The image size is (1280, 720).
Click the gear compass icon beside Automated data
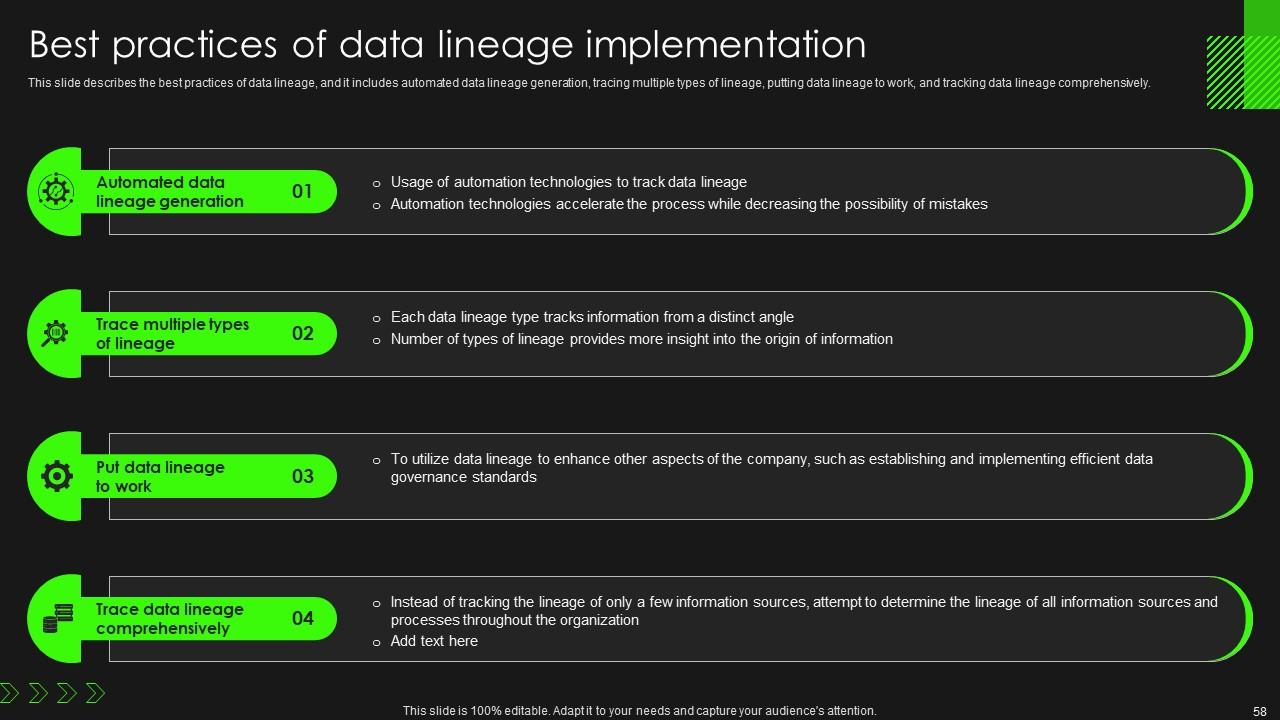56,191
